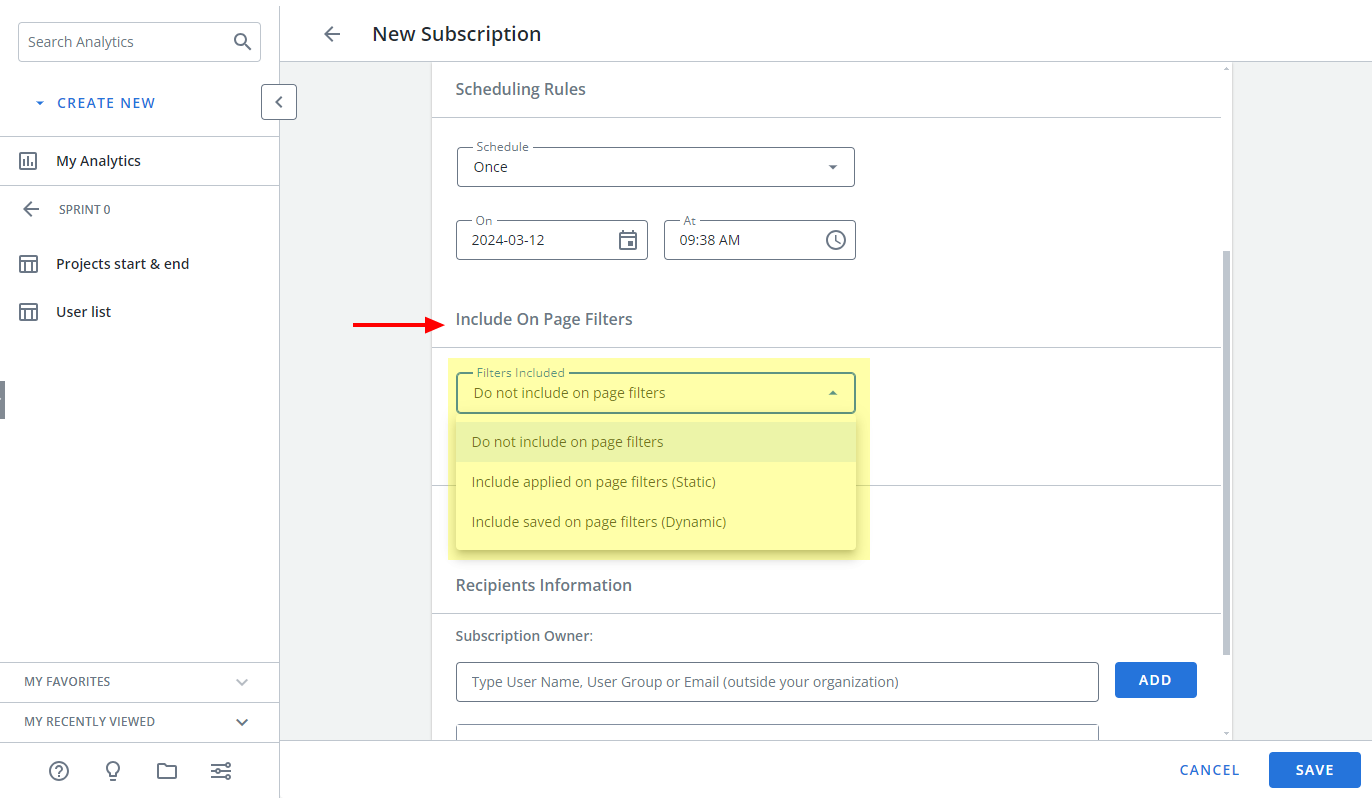The image size is (1372, 798).
Task: Expand the CREATE NEW dropdown
Action: click(x=40, y=102)
